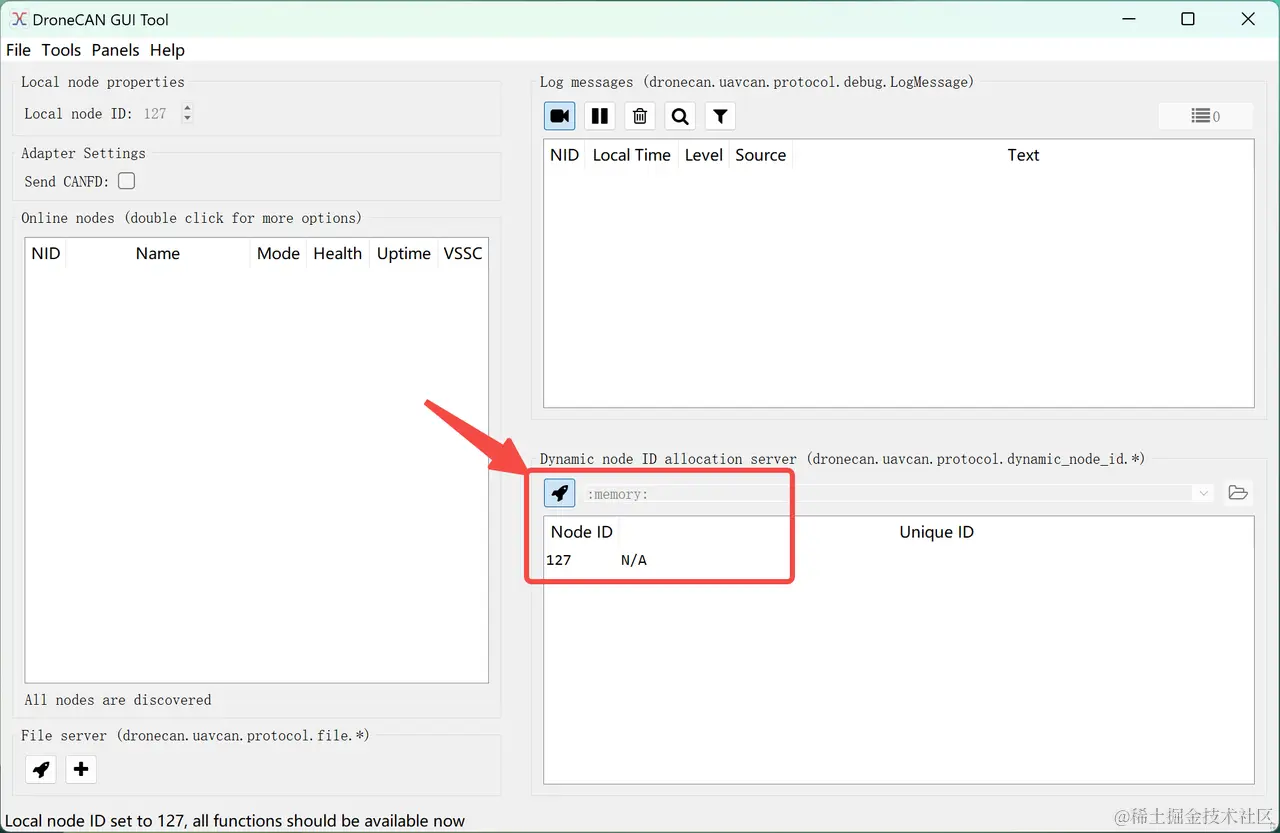The height and width of the screenshot is (833, 1280).
Task: Browse for allocation database file
Action: pyautogui.click(x=1238, y=493)
